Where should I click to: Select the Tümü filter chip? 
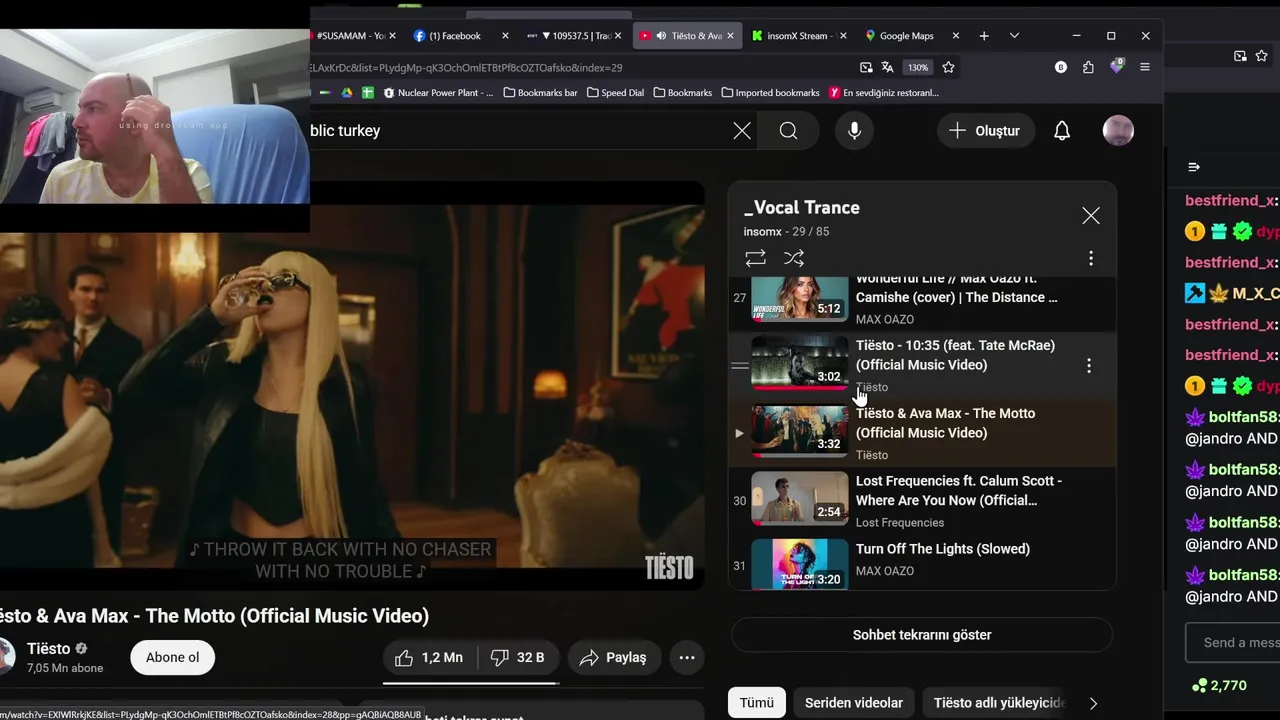(757, 703)
